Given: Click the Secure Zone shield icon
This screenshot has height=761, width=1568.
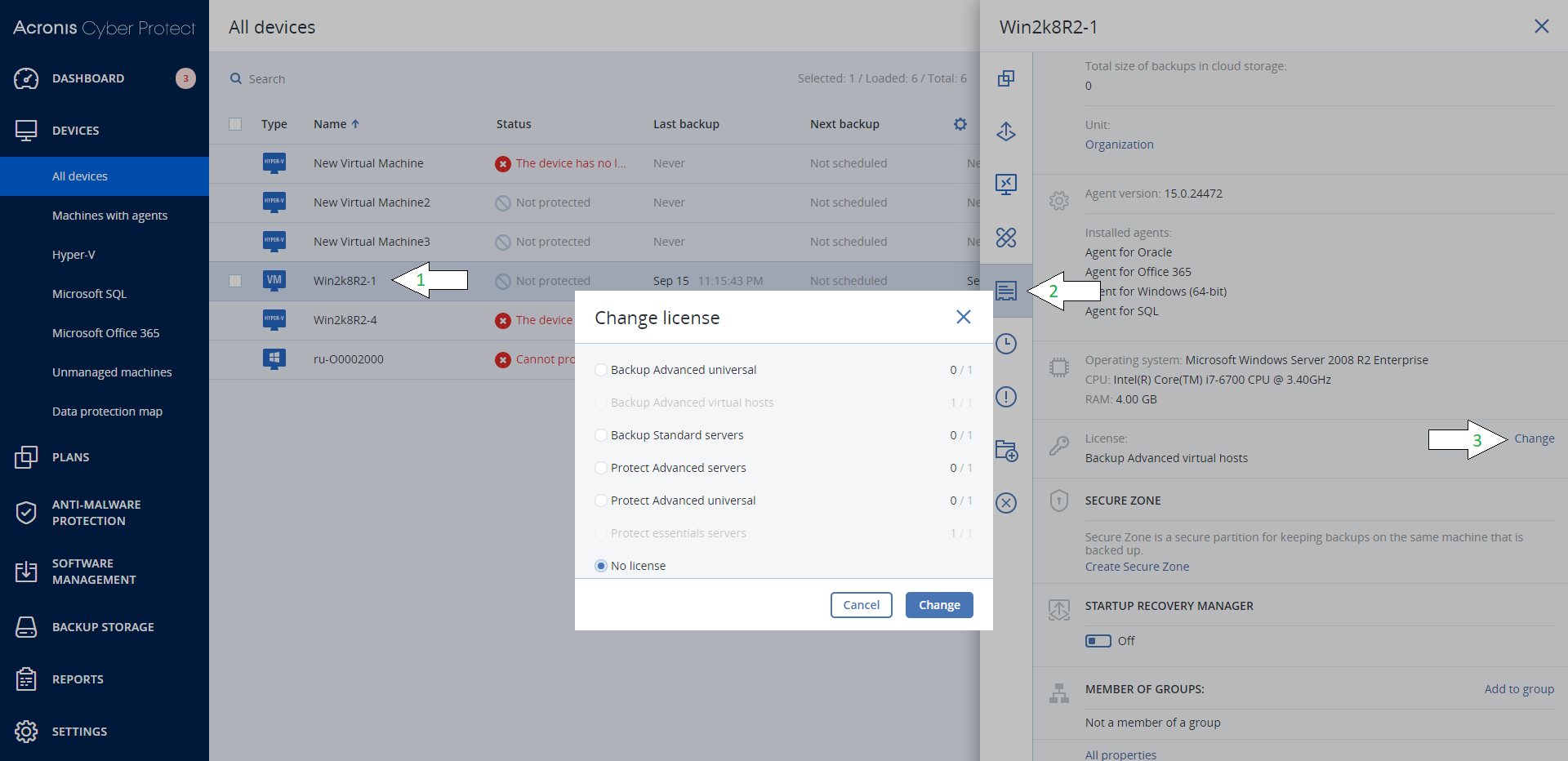Looking at the screenshot, I should coord(1059,501).
